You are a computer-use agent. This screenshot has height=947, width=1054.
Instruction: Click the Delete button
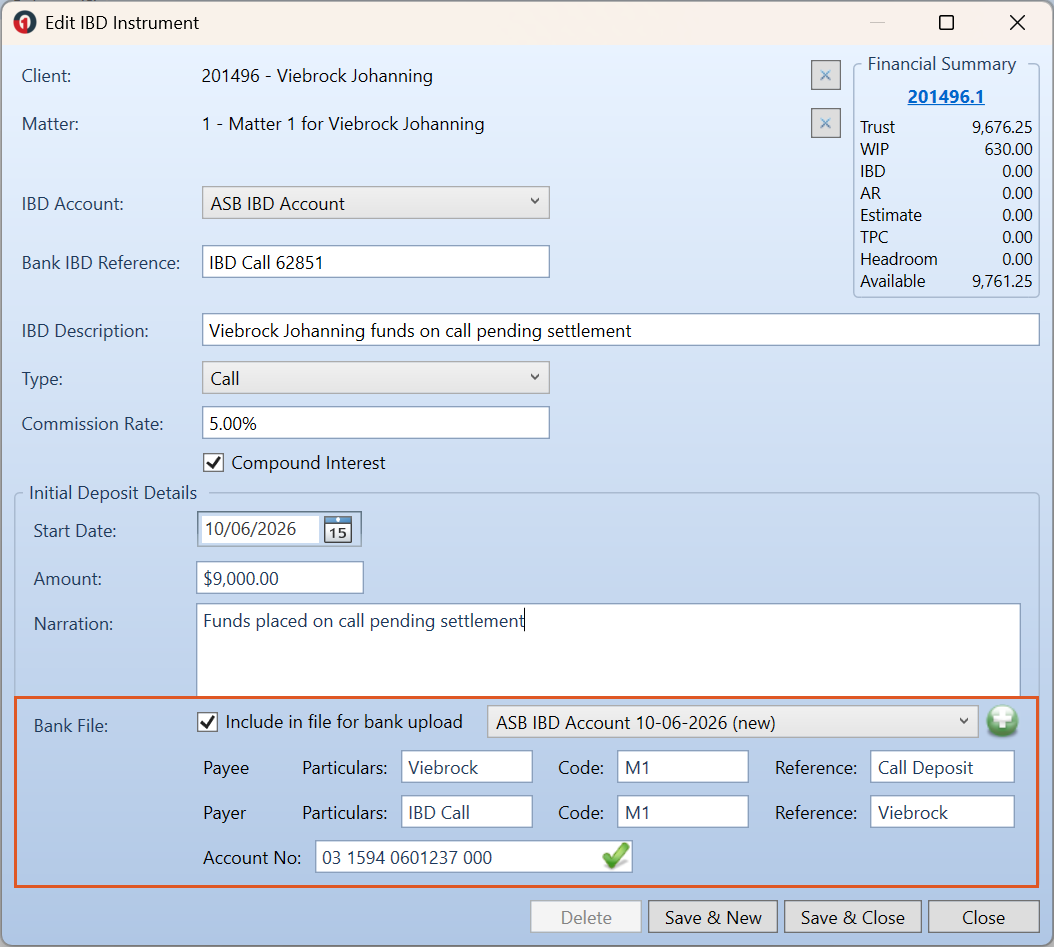[586, 917]
